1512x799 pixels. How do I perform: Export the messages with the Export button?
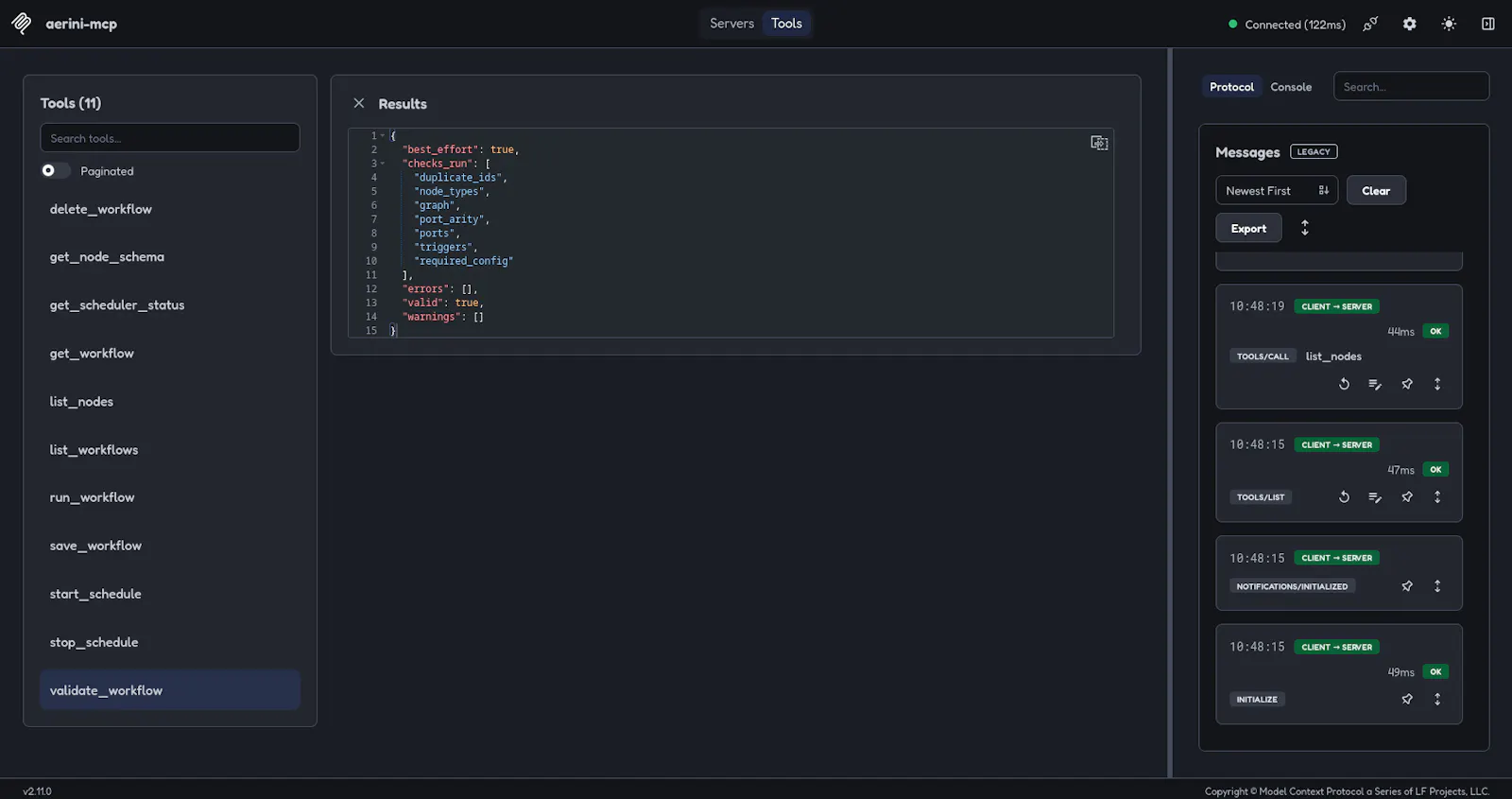[1248, 228]
